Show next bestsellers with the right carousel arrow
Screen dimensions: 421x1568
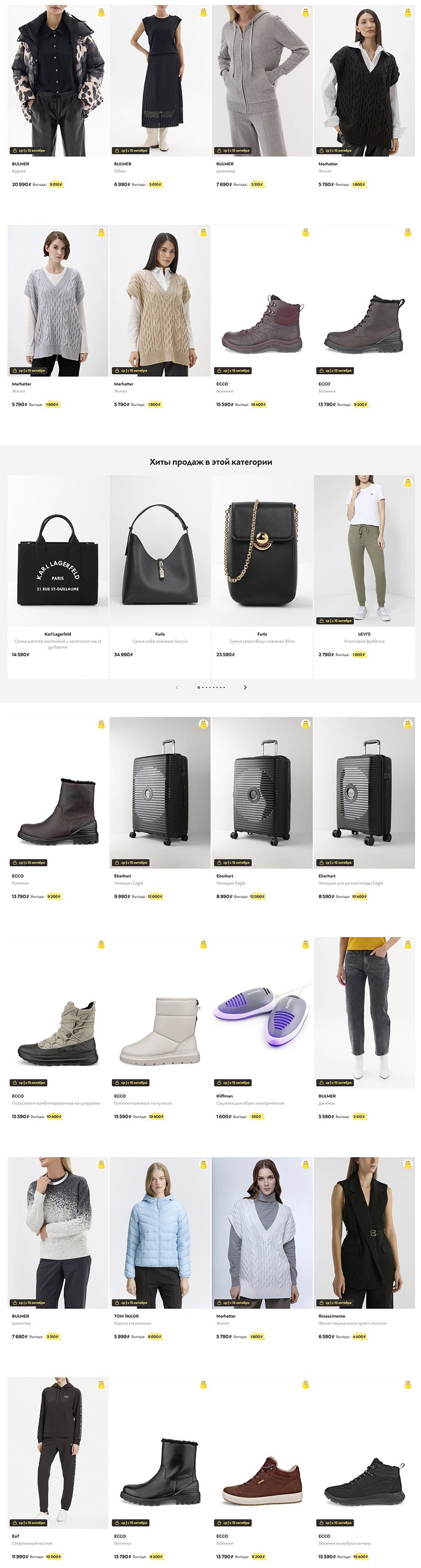coord(245,687)
